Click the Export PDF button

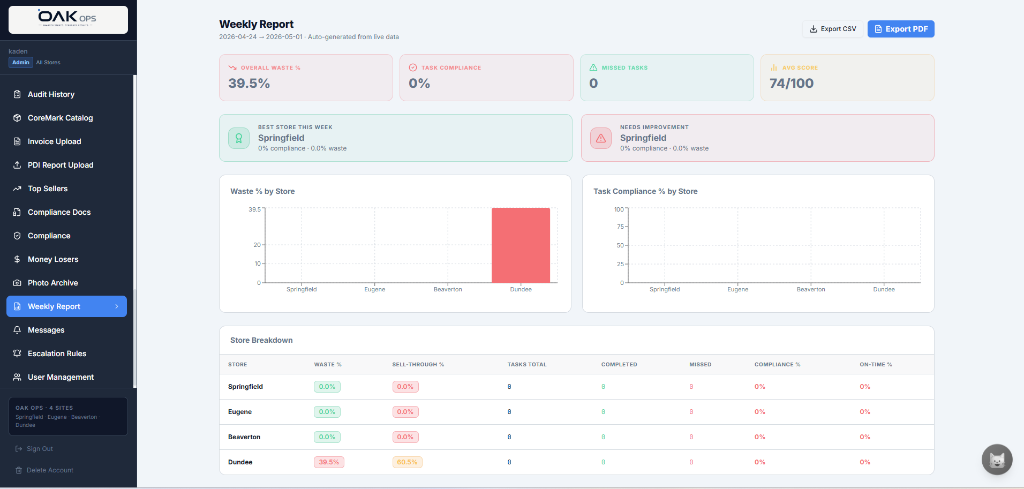pos(901,29)
